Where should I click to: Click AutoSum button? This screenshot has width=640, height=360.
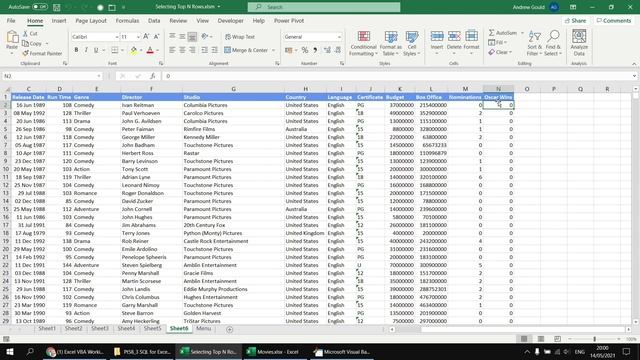(x=503, y=33)
